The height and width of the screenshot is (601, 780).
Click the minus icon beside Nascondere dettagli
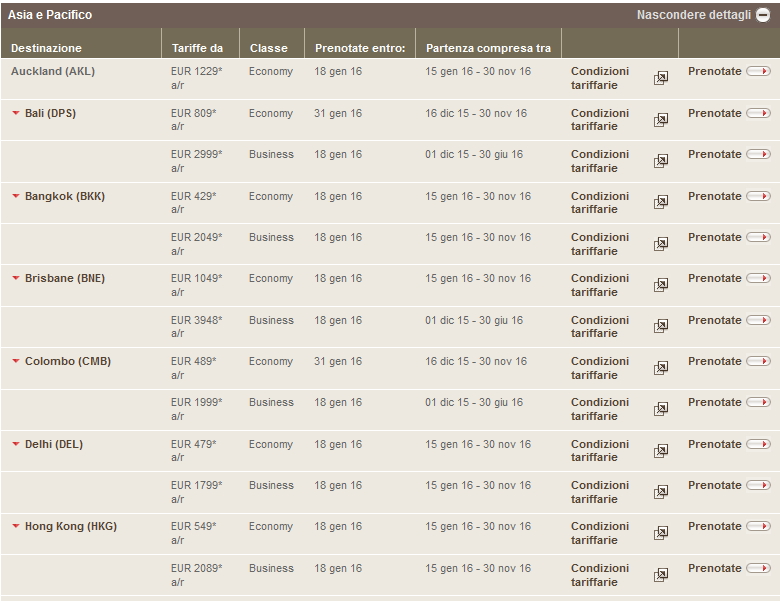point(764,15)
